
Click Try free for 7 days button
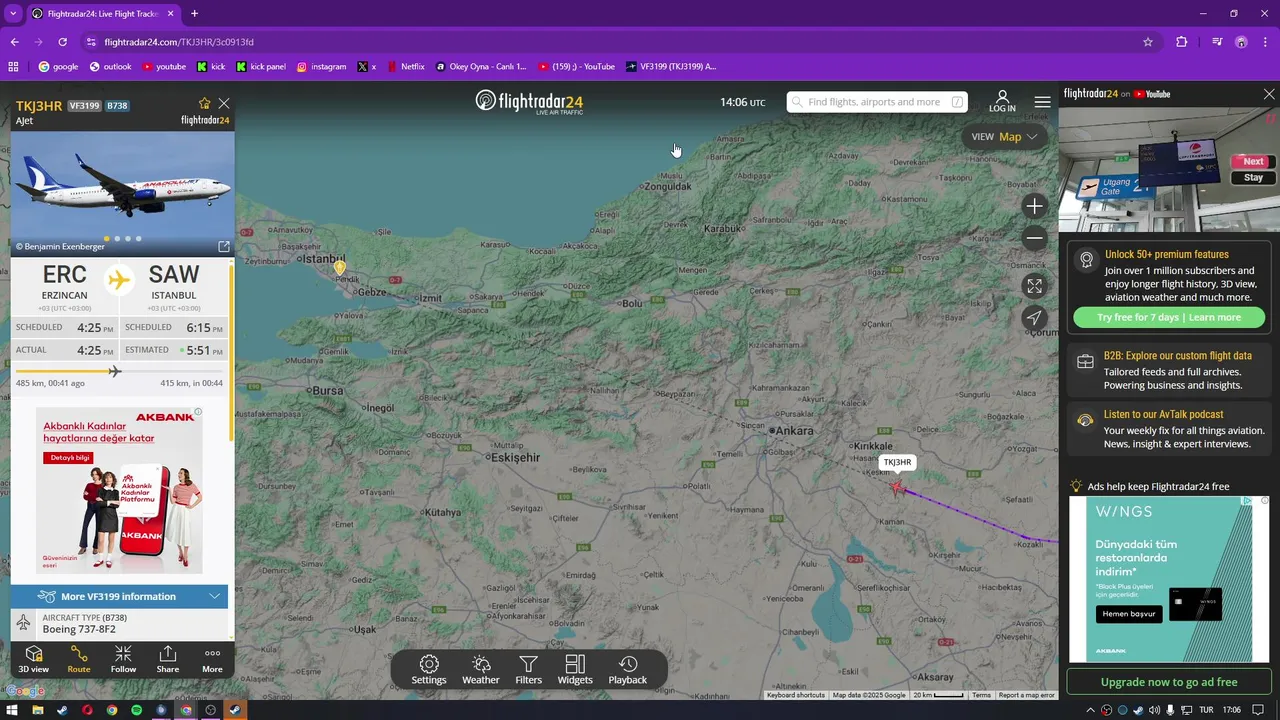click(x=1169, y=317)
